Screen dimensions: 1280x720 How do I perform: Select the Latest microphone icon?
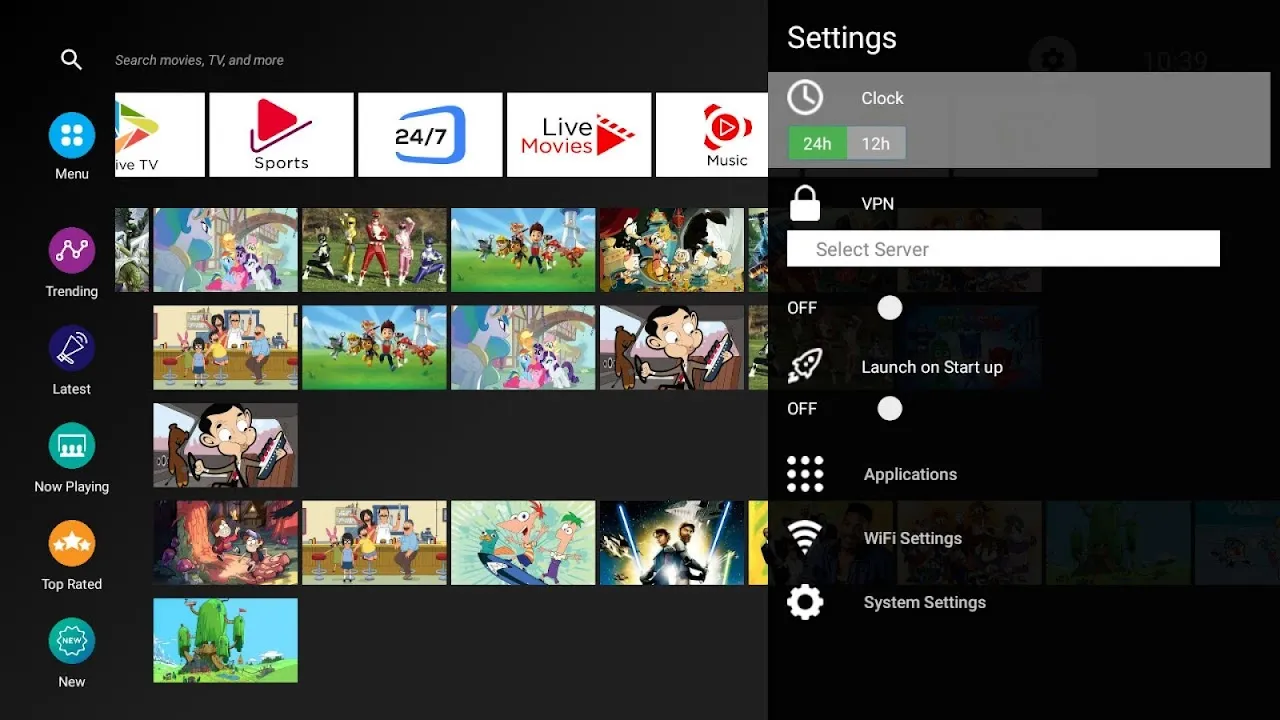click(x=72, y=349)
